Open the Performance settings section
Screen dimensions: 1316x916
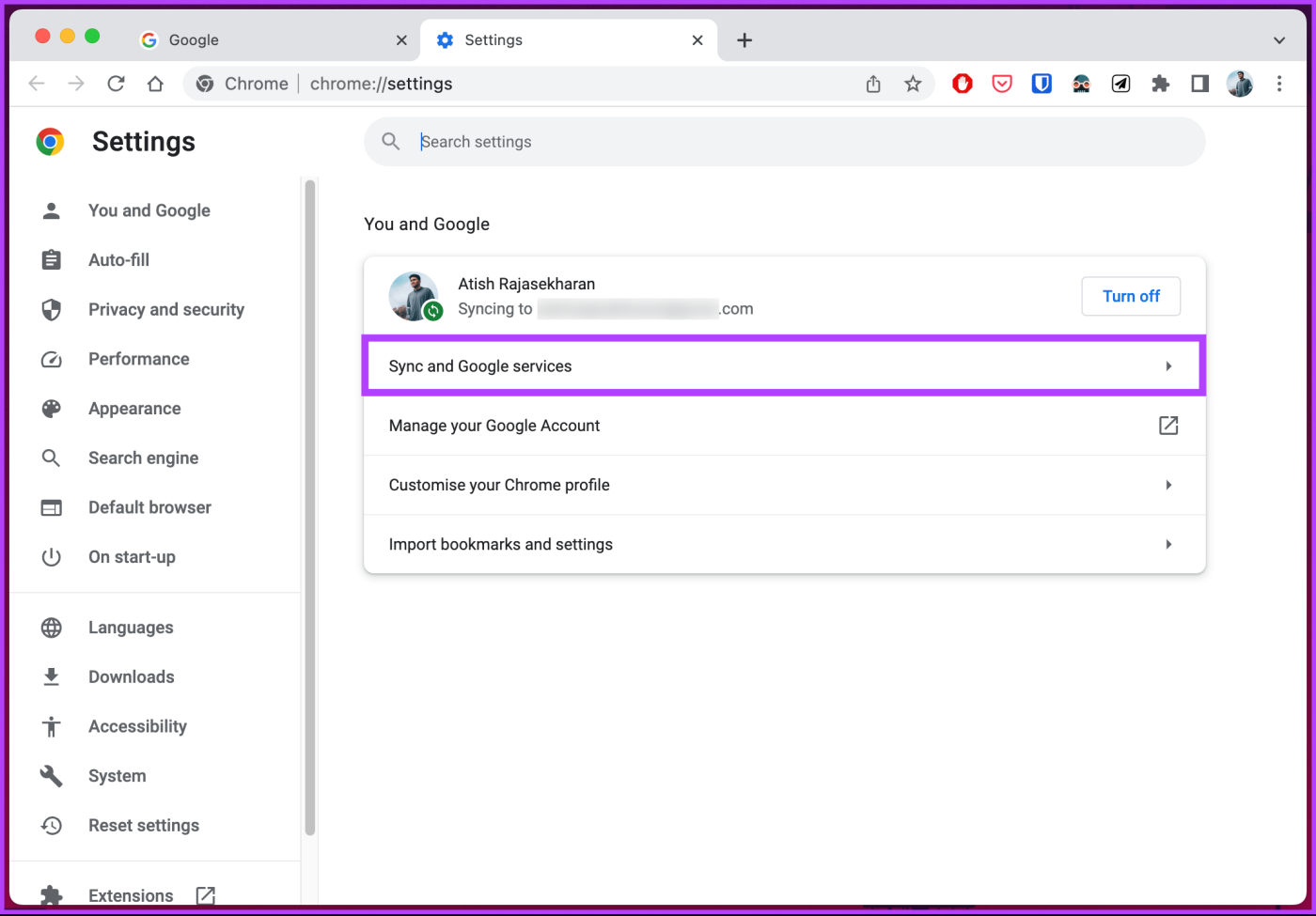click(x=138, y=359)
